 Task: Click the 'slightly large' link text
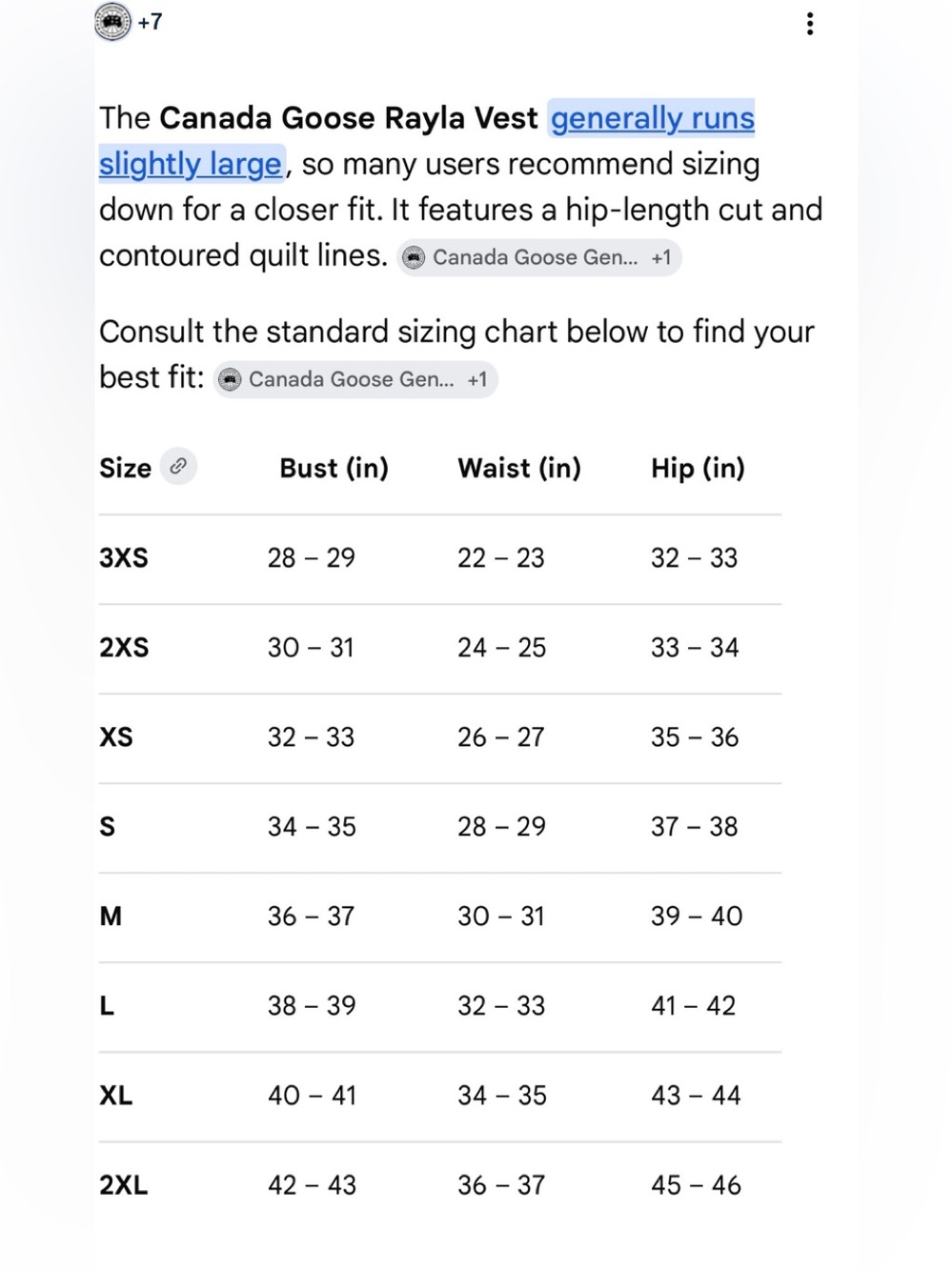click(x=191, y=164)
